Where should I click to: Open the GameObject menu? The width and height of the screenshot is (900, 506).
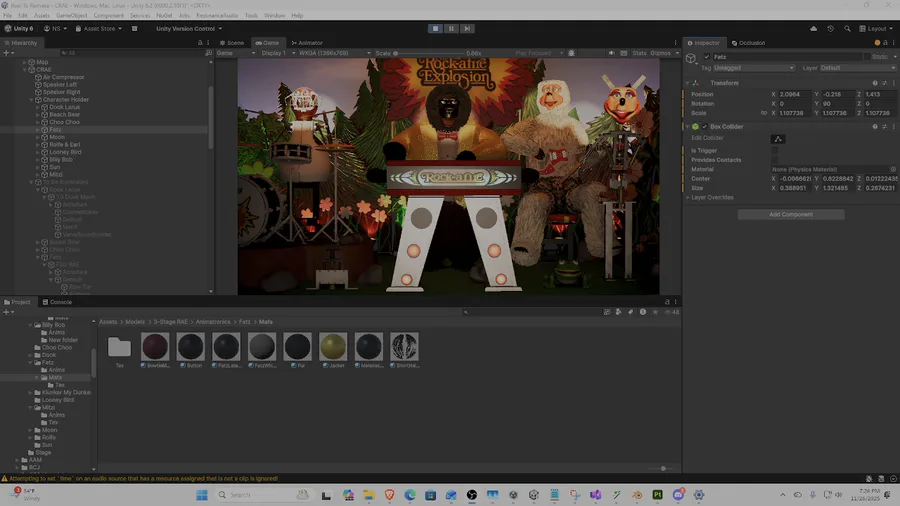click(x=70, y=15)
